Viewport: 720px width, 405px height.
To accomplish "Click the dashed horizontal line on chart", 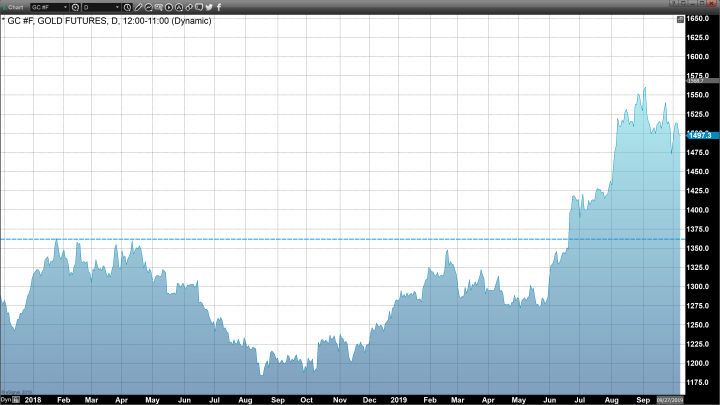I will tap(300, 239).
